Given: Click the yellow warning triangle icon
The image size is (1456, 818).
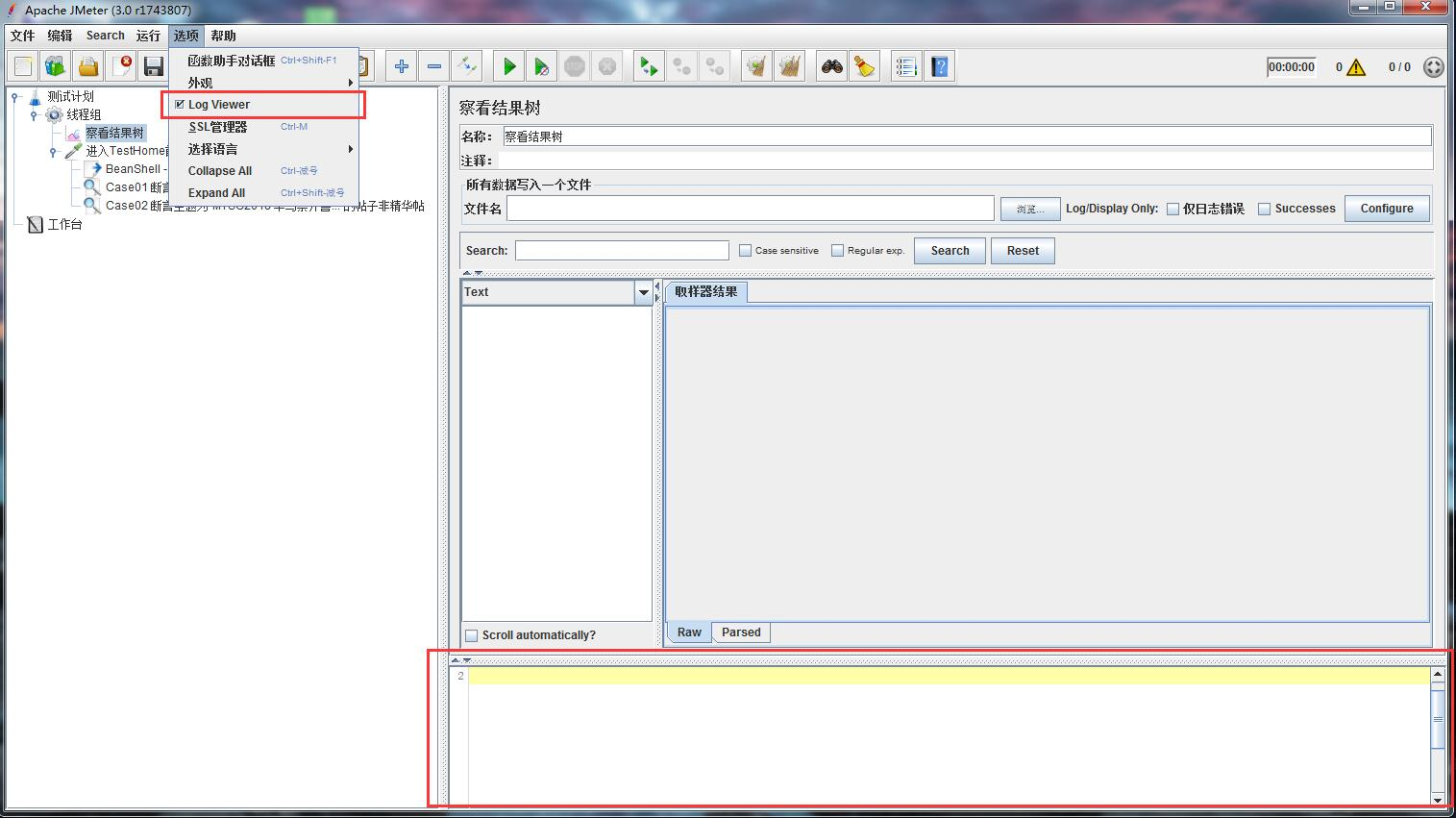Looking at the screenshot, I should 1356,67.
